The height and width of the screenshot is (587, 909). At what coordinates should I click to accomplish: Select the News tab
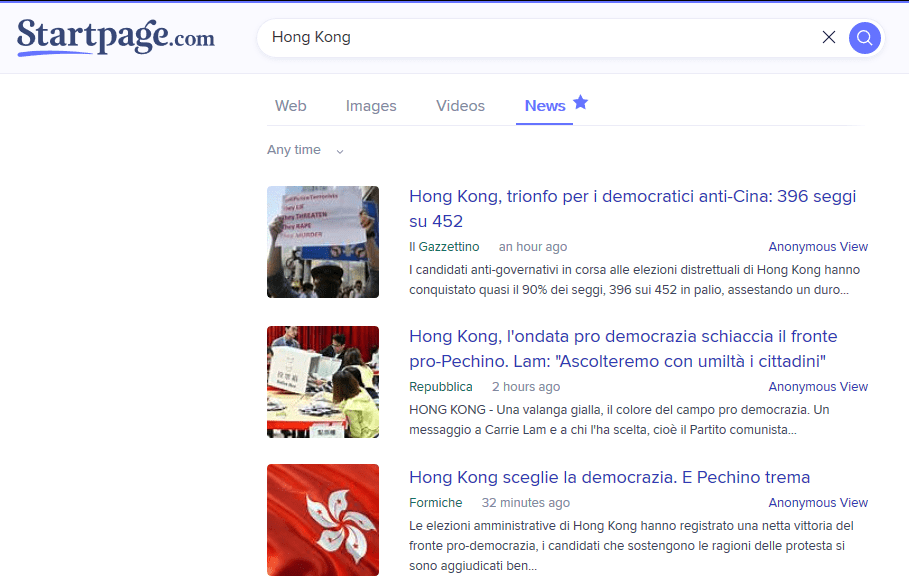point(545,106)
